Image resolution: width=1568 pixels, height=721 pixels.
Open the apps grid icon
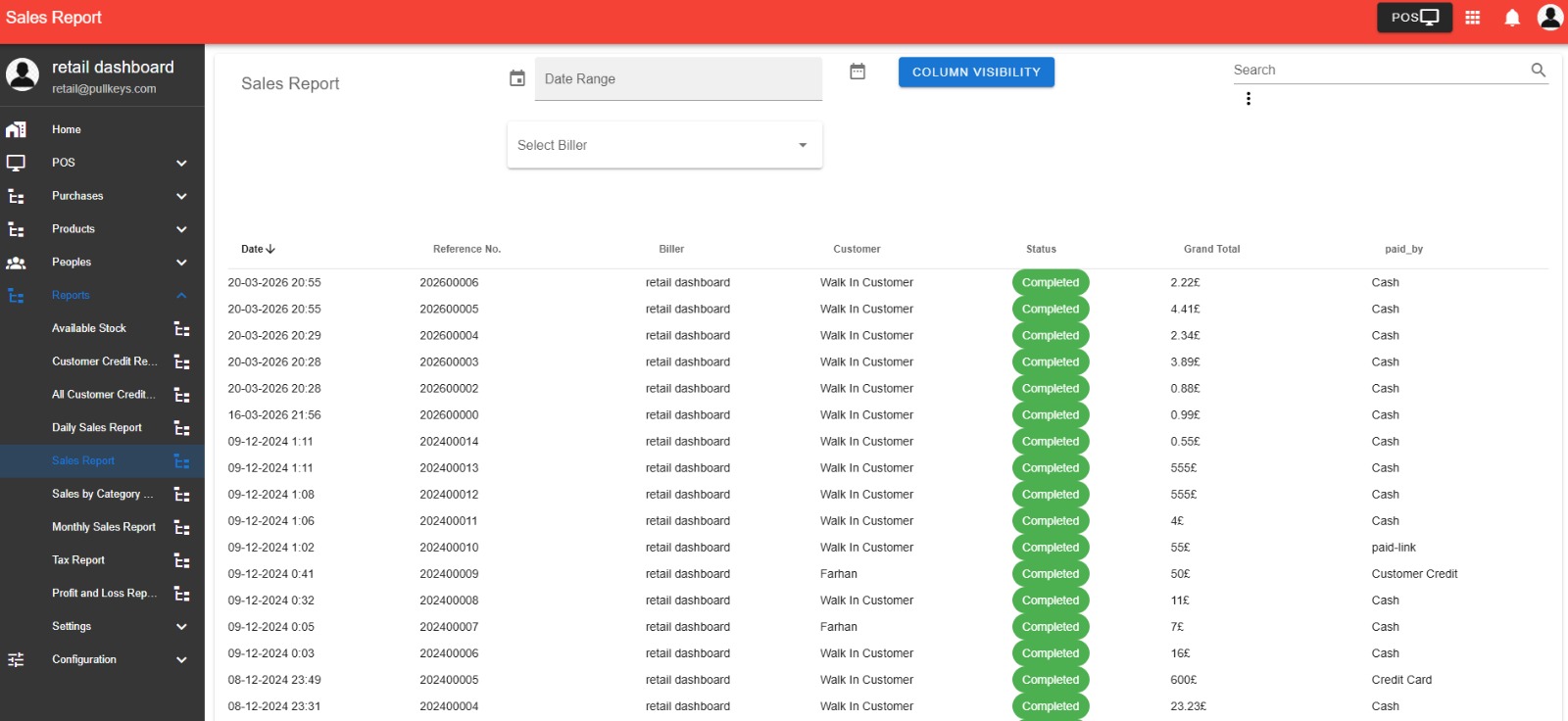point(1472,18)
